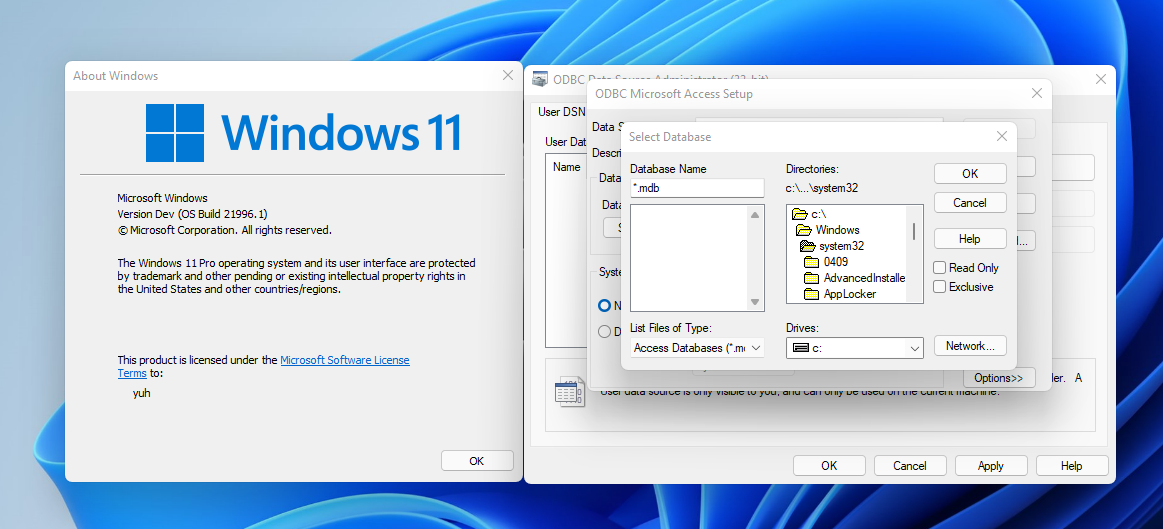Screen dimensions: 1163x529
Task: Click Help in the Select Database dialog
Action: 970,239
